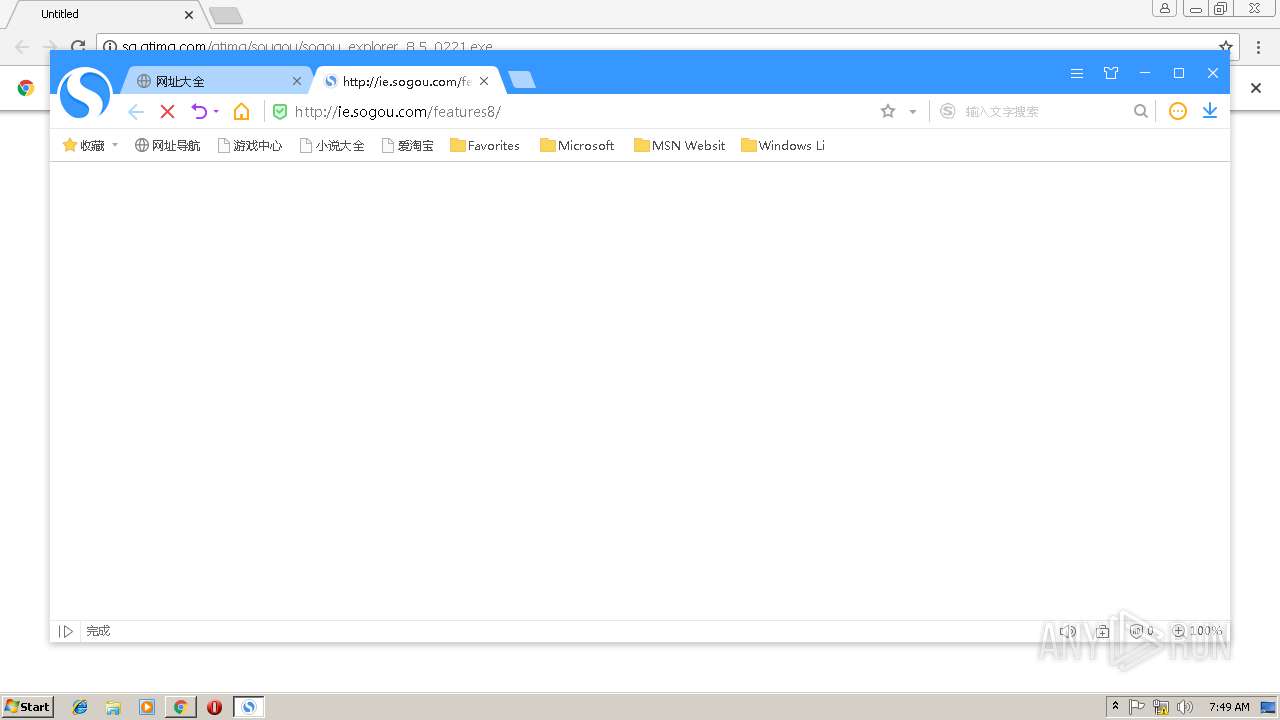1280x720 pixels.
Task: Click the search magnifier icon
Action: pos(1141,112)
